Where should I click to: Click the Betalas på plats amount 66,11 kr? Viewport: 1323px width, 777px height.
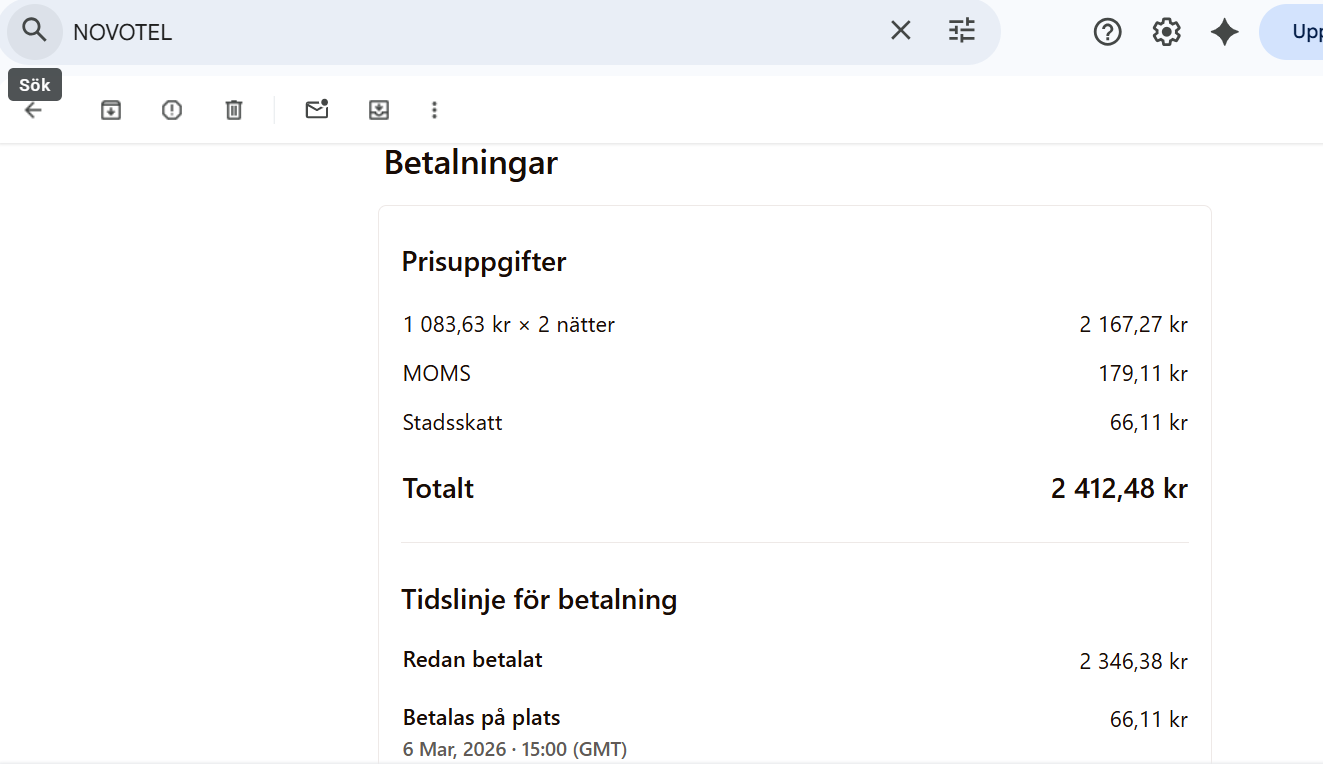click(1149, 720)
